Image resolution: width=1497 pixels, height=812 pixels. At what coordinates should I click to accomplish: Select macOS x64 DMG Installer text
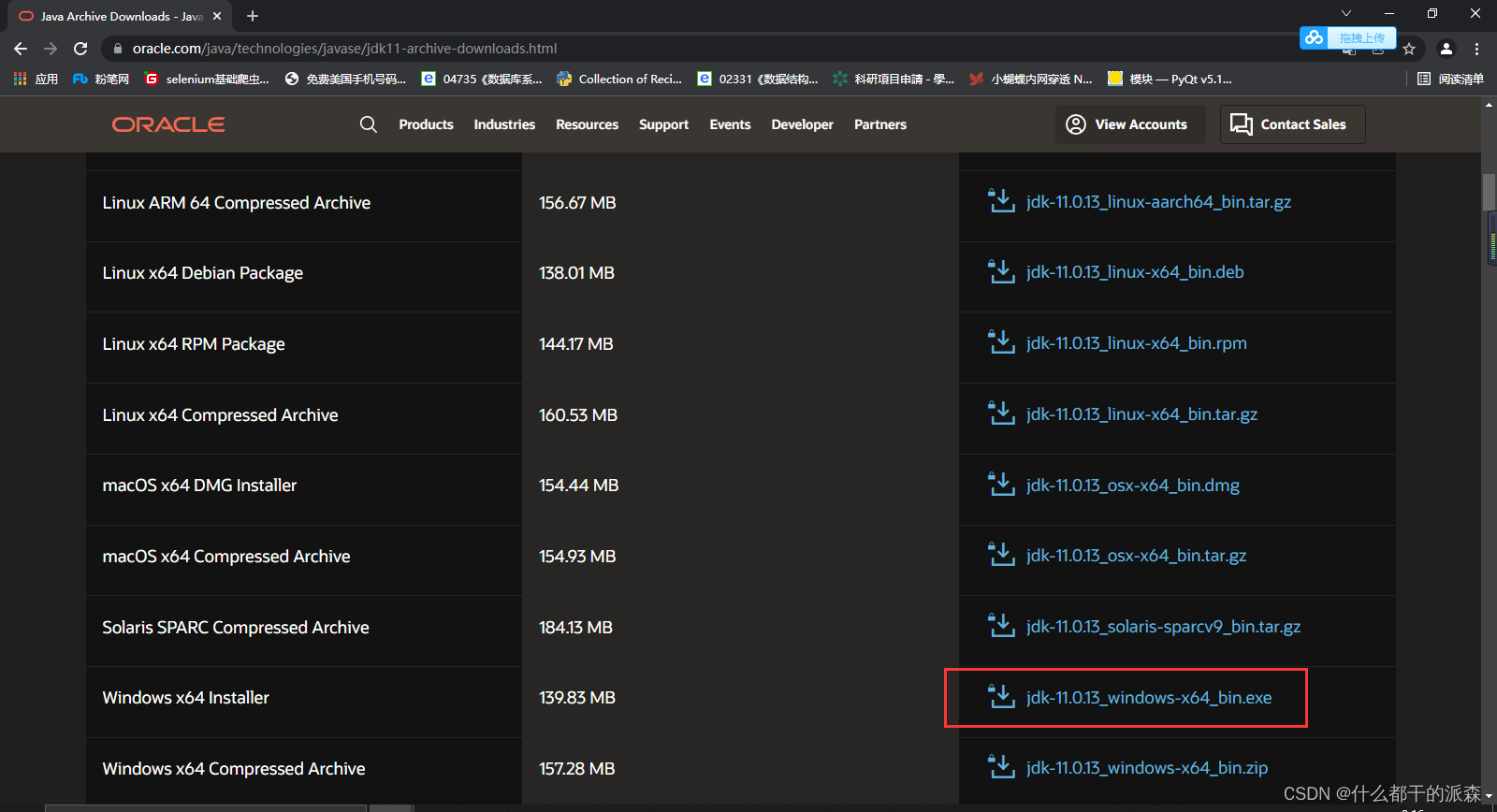pos(199,486)
